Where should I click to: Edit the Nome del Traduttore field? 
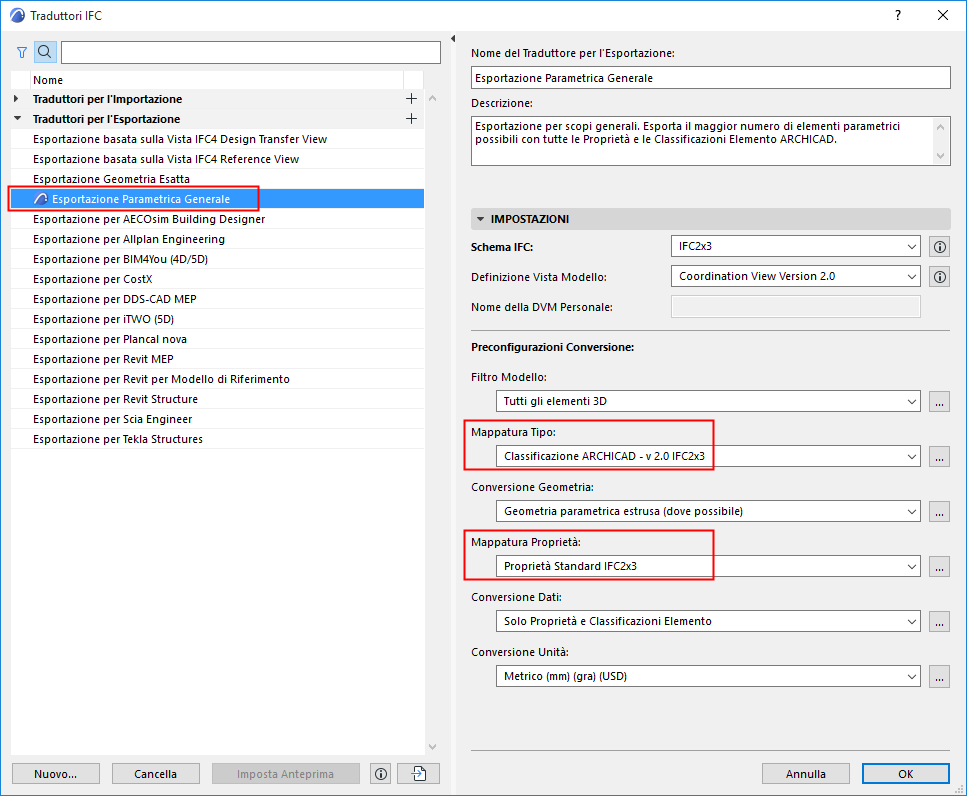(x=710, y=78)
